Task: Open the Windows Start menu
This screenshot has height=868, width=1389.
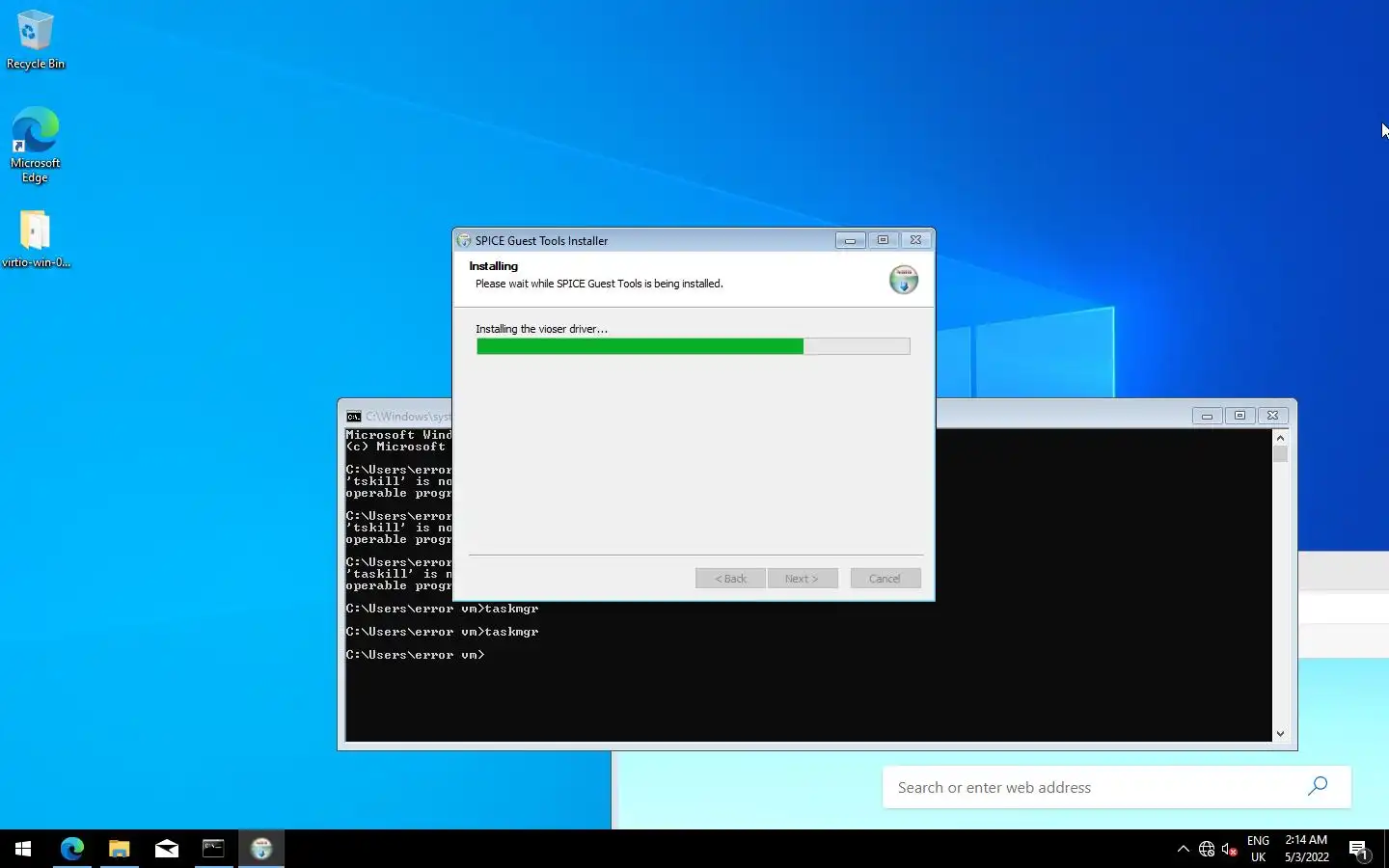Action: (23, 849)
